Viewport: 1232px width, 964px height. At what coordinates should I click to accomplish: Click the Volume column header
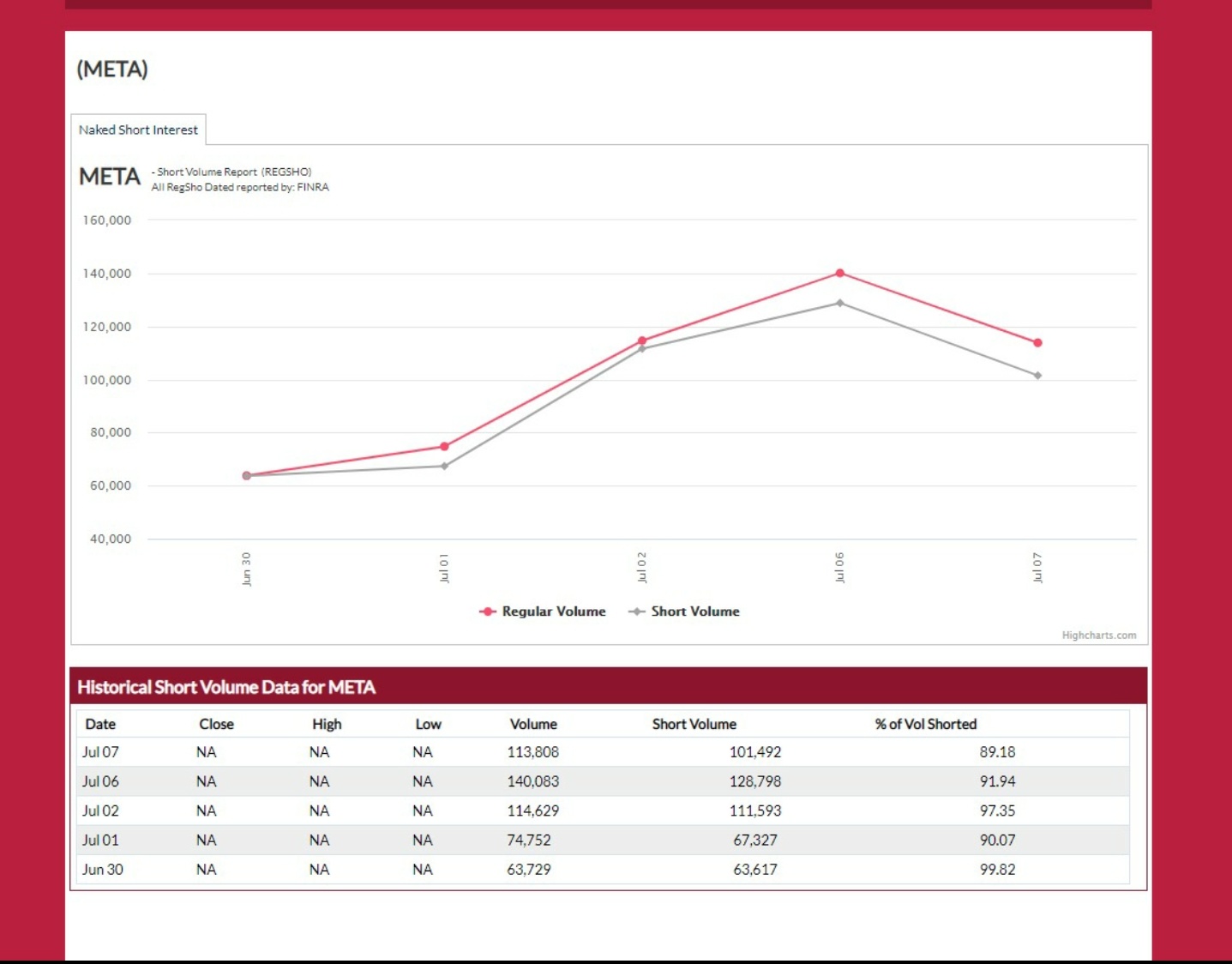(x=533, y=724)
